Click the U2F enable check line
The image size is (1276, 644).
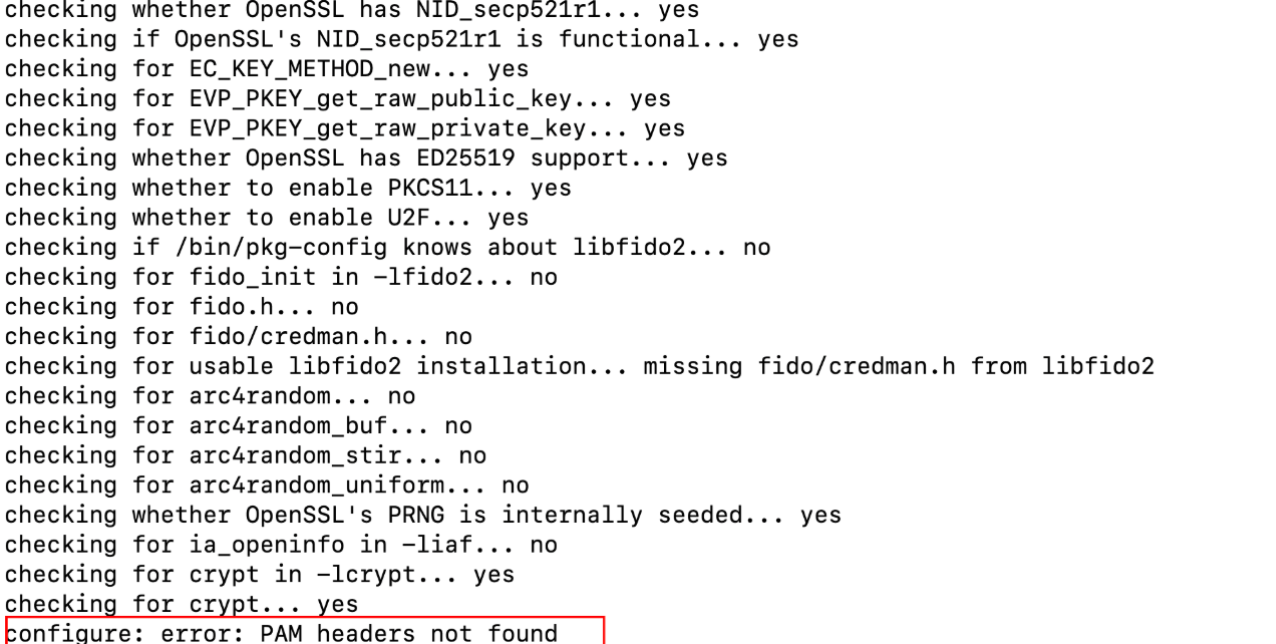[267, 217]
